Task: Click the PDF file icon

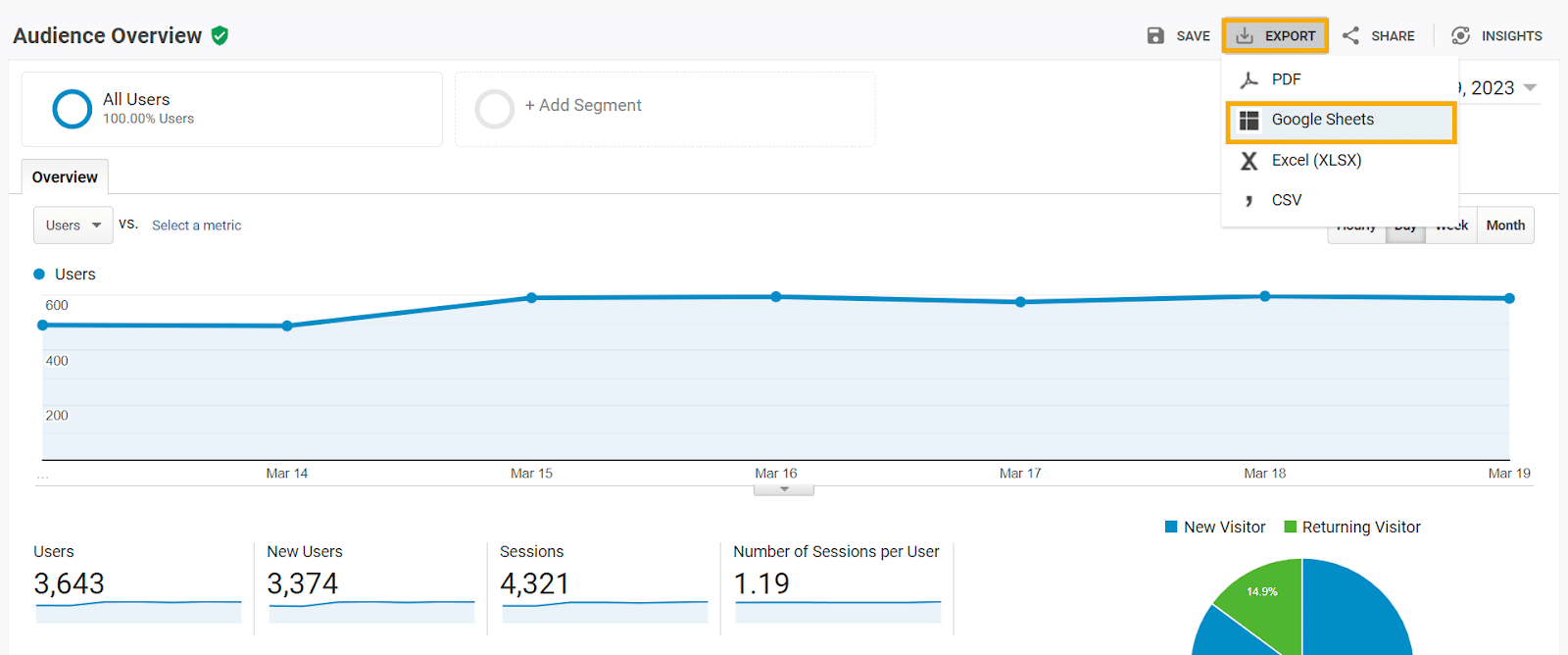Action: tap(1249, 79)
